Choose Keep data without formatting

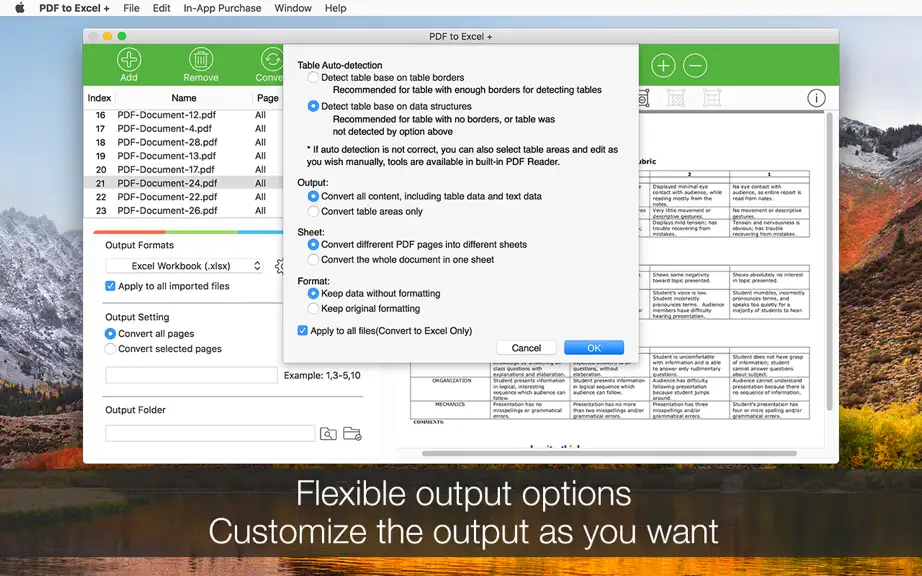tap(313, 293)
